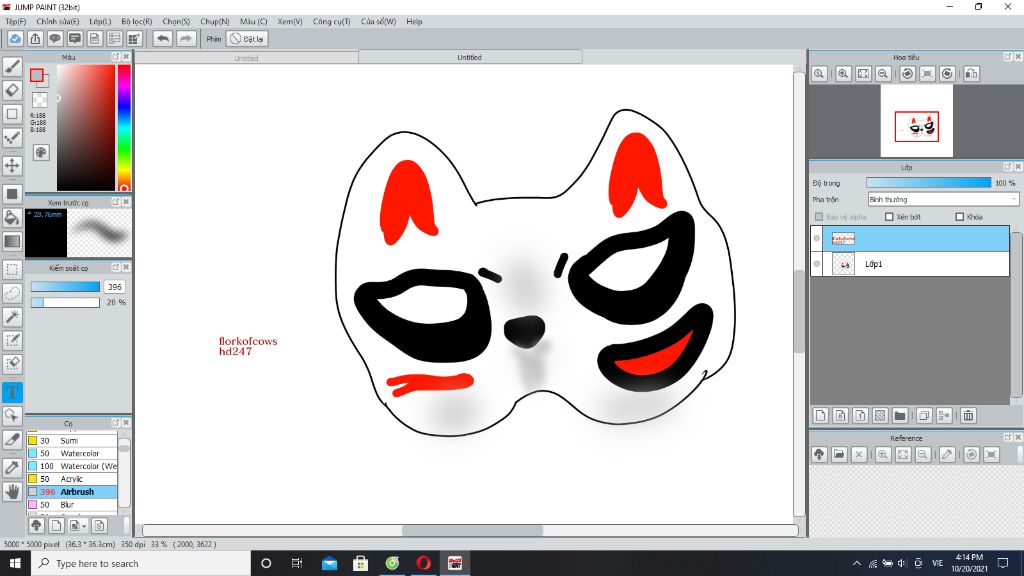This screenshot has width=1024, height=576.
Task: Toggle visibility of the top text layer
Action: click(x=817, y=238)
